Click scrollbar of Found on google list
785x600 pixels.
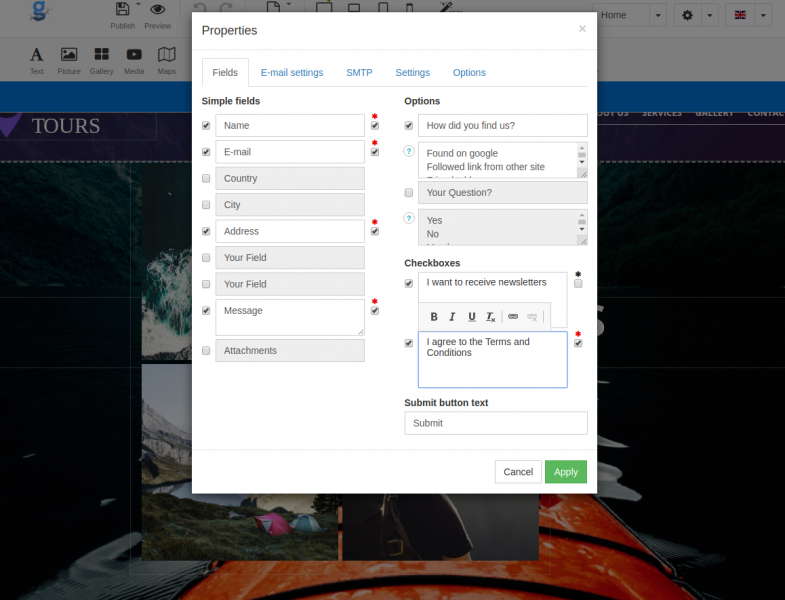[582, 156]
